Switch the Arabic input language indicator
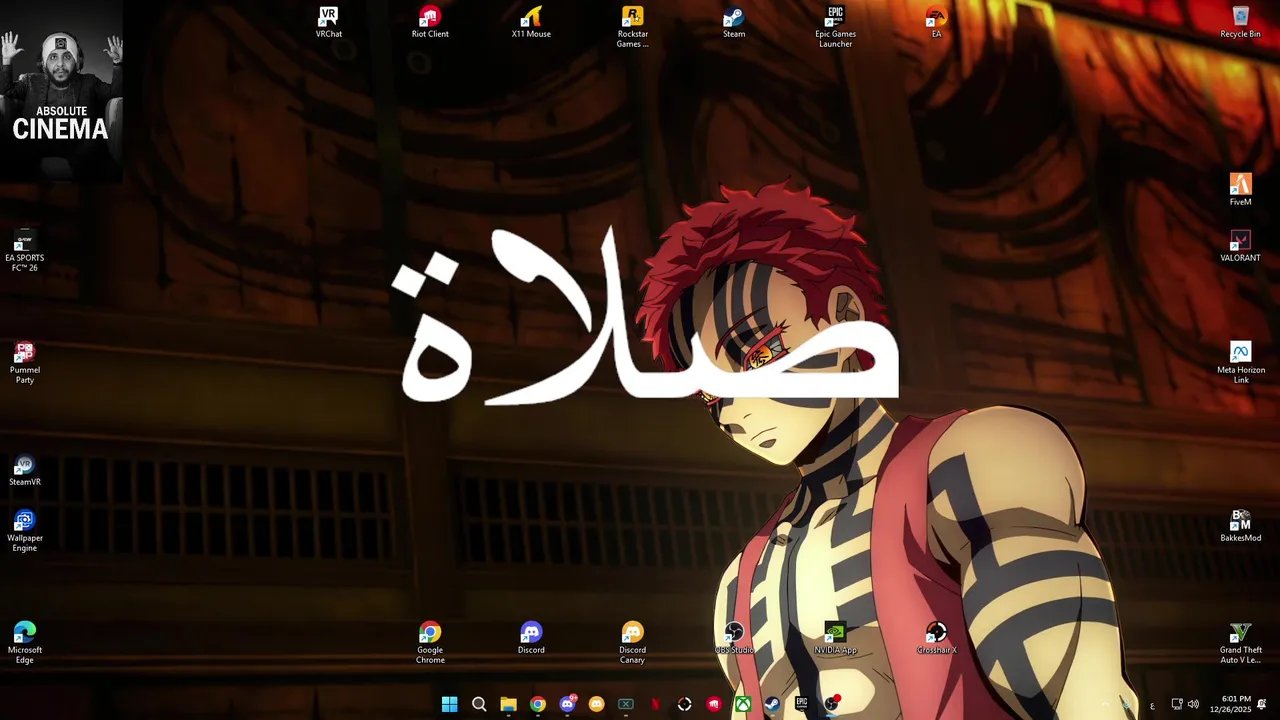This screenshot has width=1280, height=720. tap(1152, 705)
